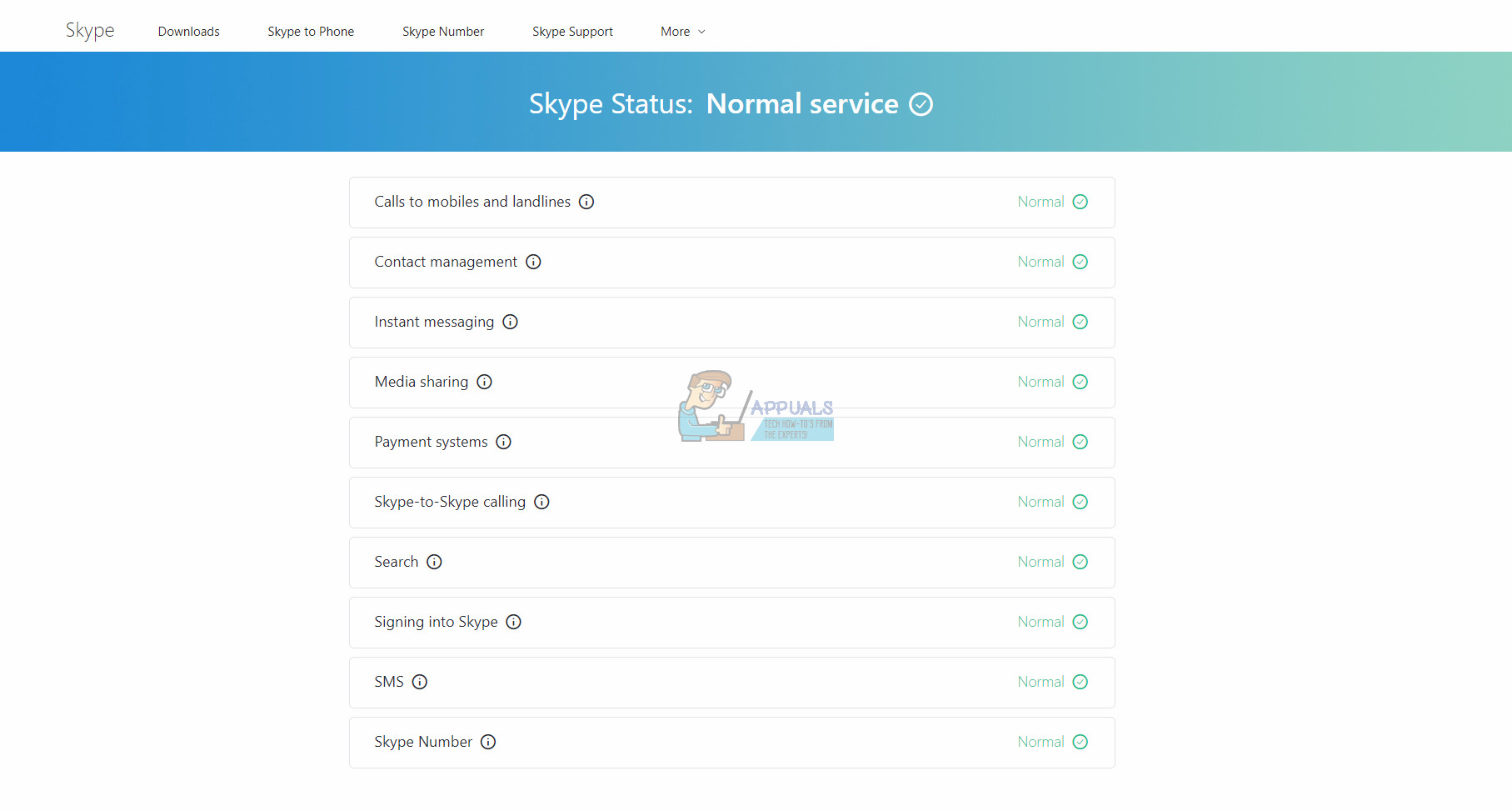Click the Media sharing info icon
The height and width of the screenshot is (811, 1512).
coord(484,382)
